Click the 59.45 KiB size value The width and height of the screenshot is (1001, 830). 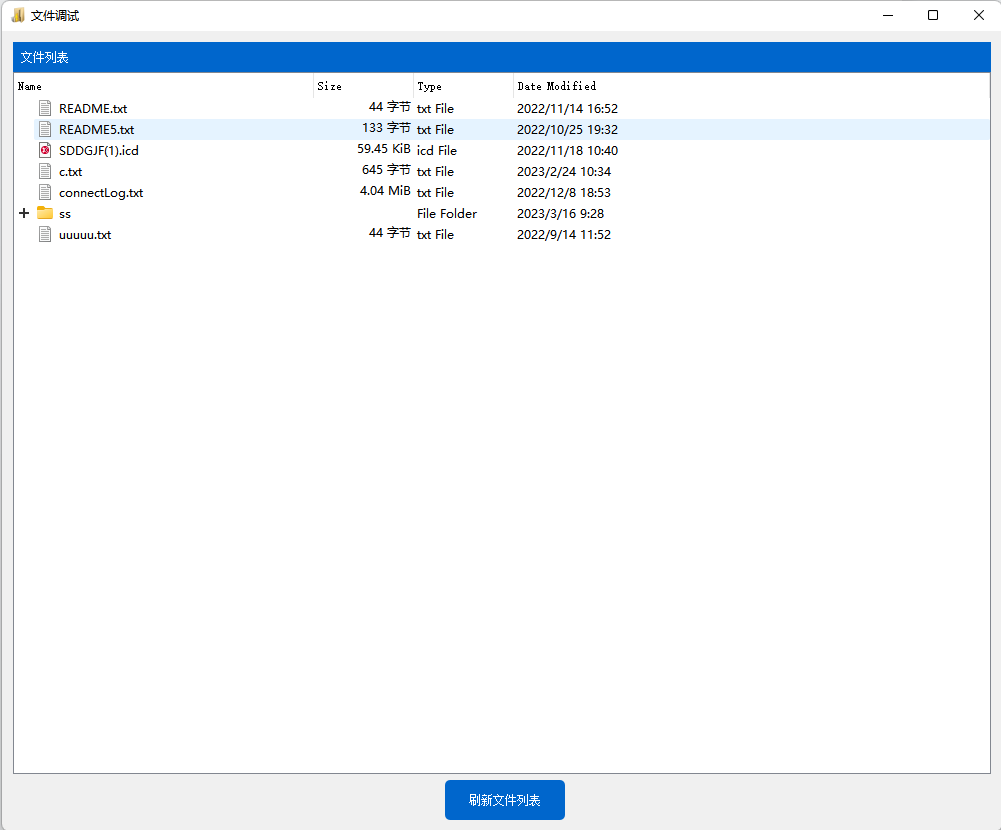pyautogui.click(x=384, y=149)
